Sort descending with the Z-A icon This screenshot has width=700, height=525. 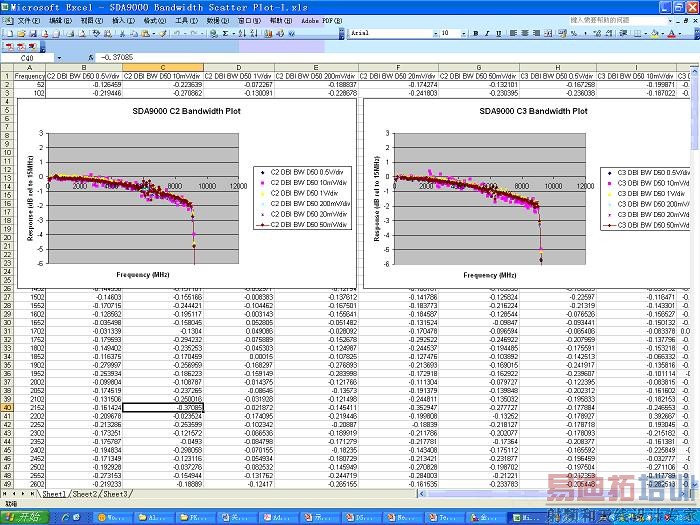[254, 33]
